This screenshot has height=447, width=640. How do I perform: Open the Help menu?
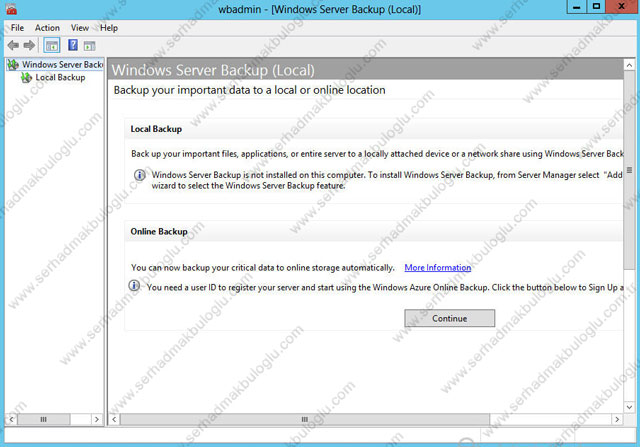coord(109,28)
